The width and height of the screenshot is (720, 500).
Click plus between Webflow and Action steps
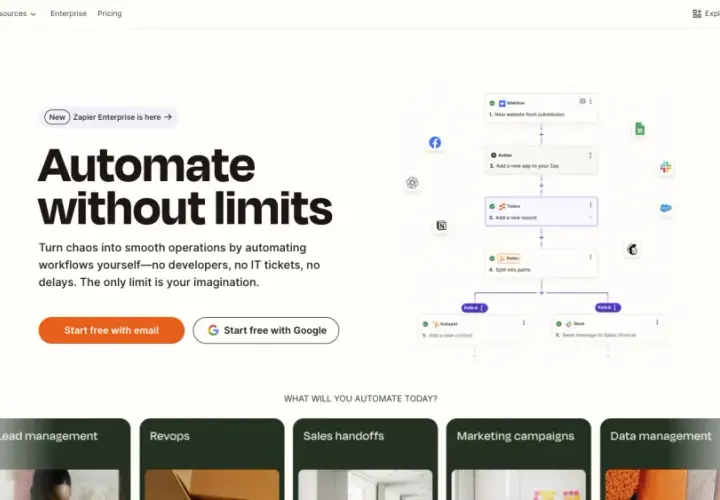click(541, 135)
